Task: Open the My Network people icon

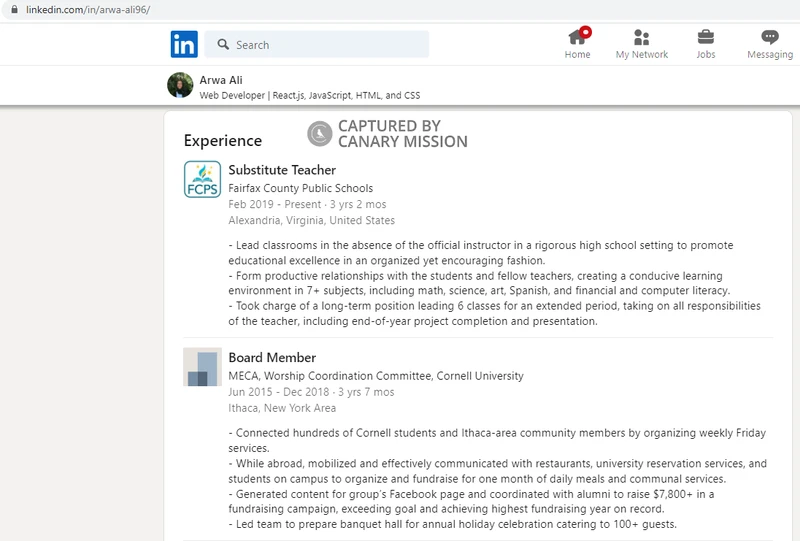Action: [641, 37]
